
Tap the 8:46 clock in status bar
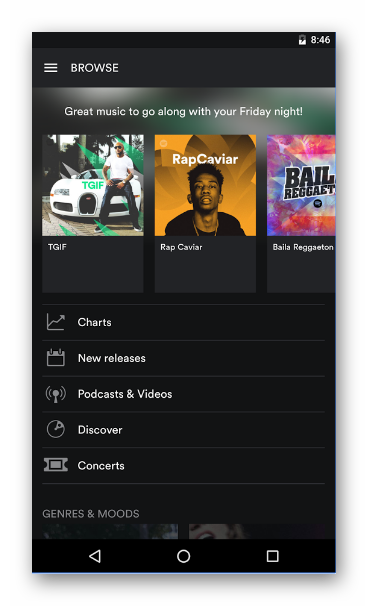[320, 40]
